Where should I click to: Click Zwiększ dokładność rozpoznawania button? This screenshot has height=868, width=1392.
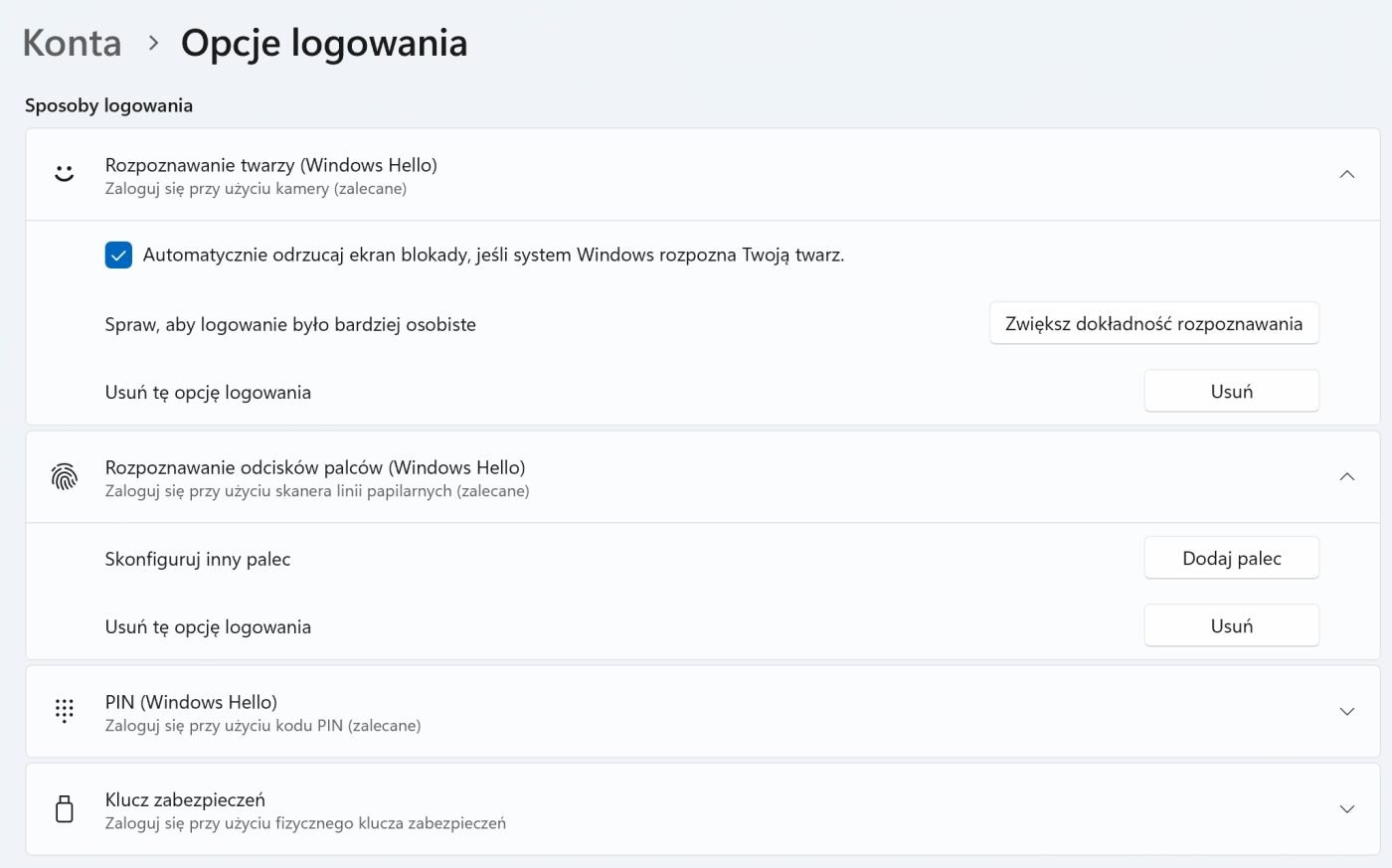[x=1153, y=323]
